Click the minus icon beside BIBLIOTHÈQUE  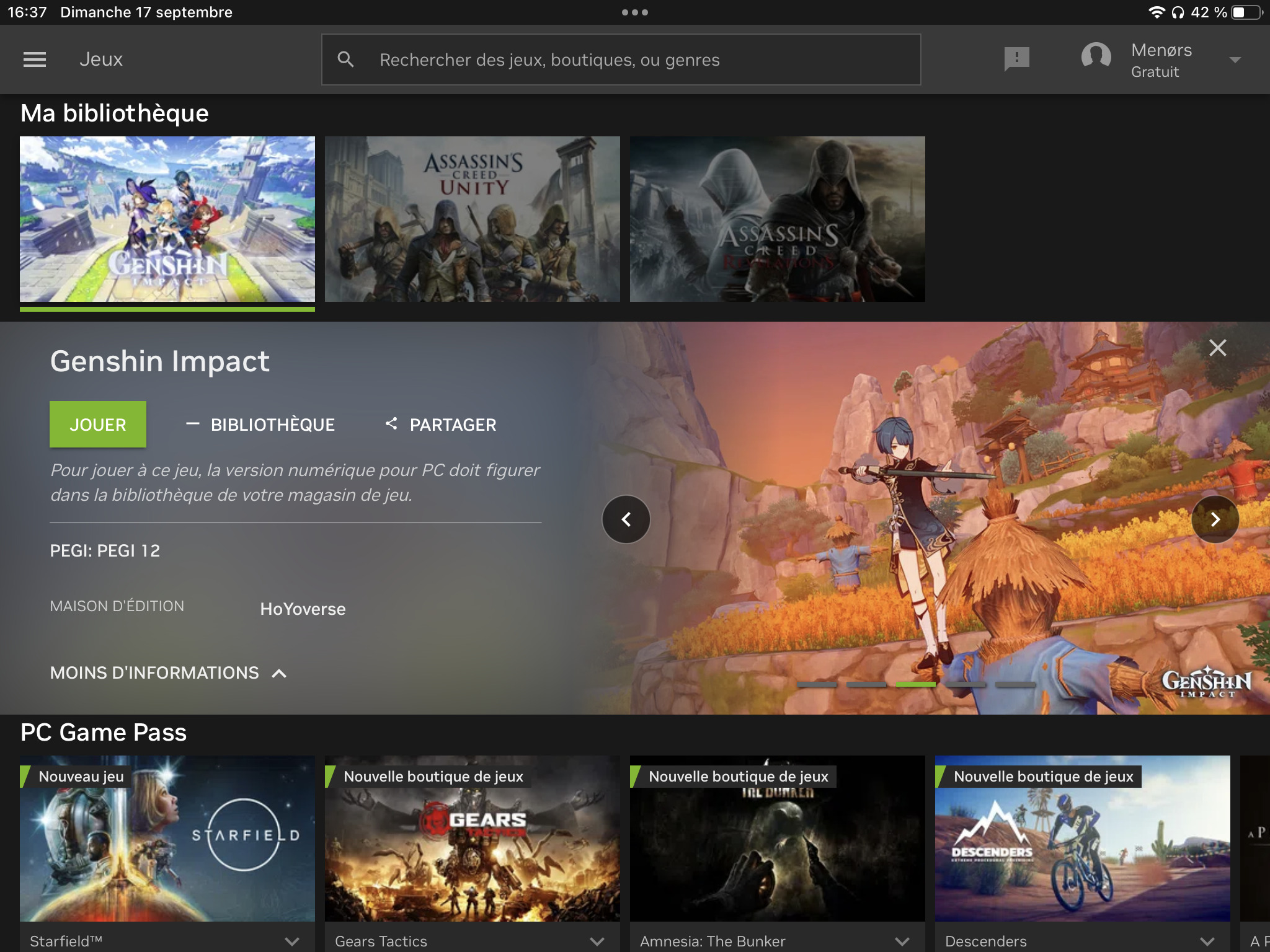pos(192,424)
